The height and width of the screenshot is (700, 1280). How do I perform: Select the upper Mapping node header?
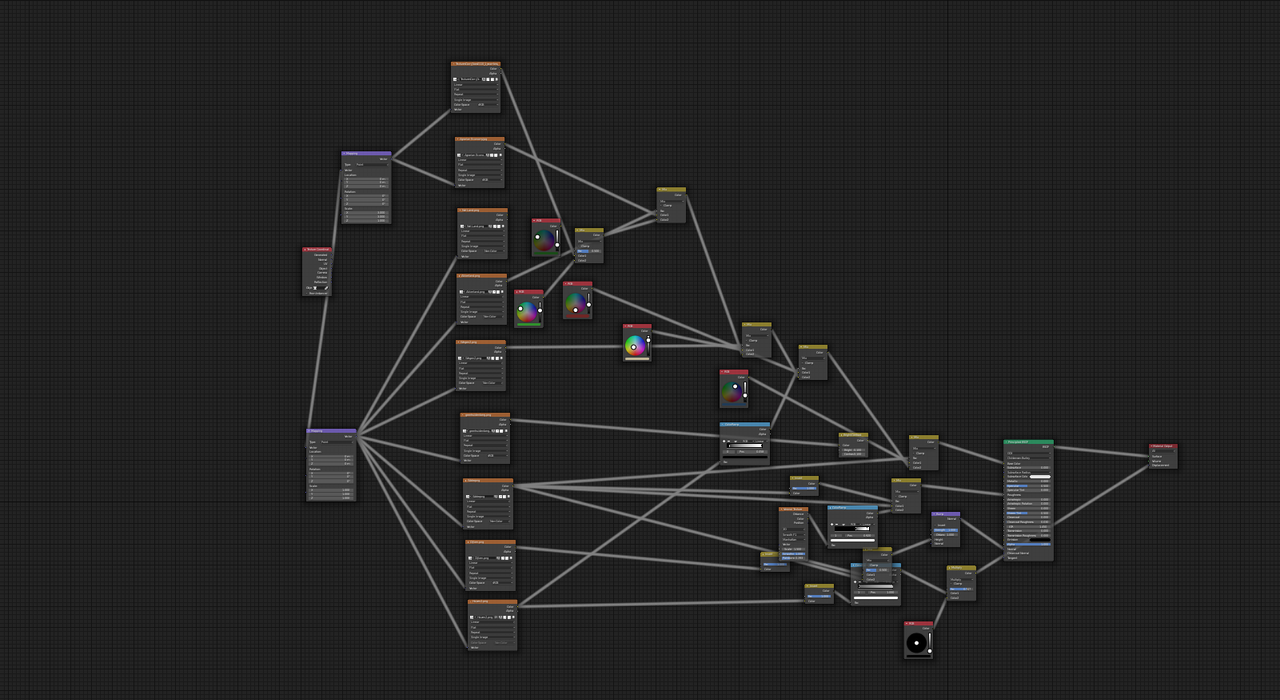click(x=366, y=153)
